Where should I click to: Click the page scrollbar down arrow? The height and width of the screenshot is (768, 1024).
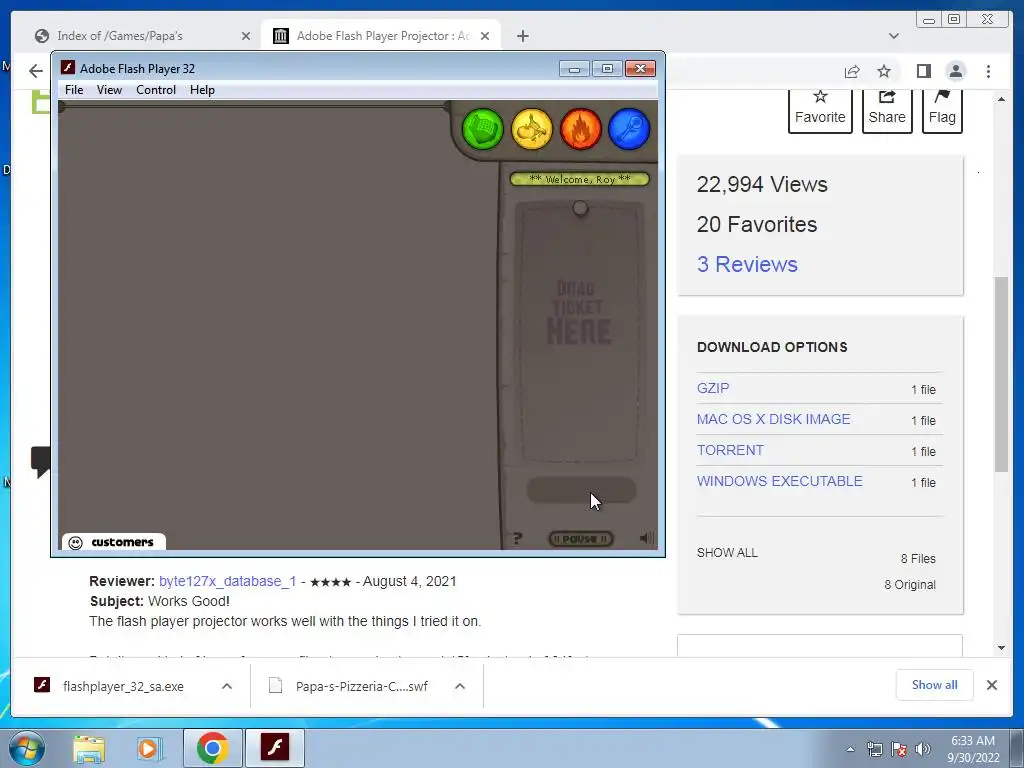coord(1001,648)
